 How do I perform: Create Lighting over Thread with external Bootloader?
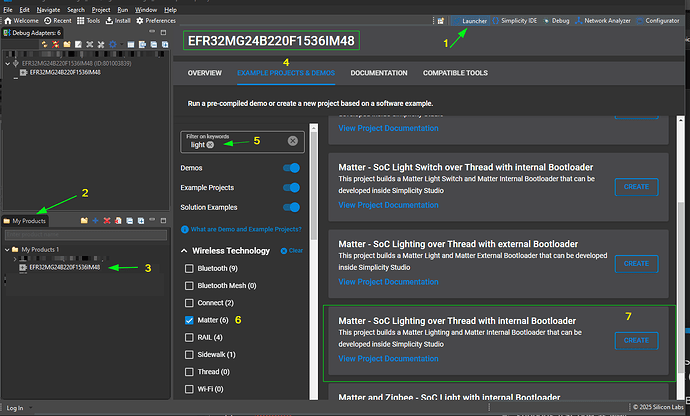coord(636,264)
